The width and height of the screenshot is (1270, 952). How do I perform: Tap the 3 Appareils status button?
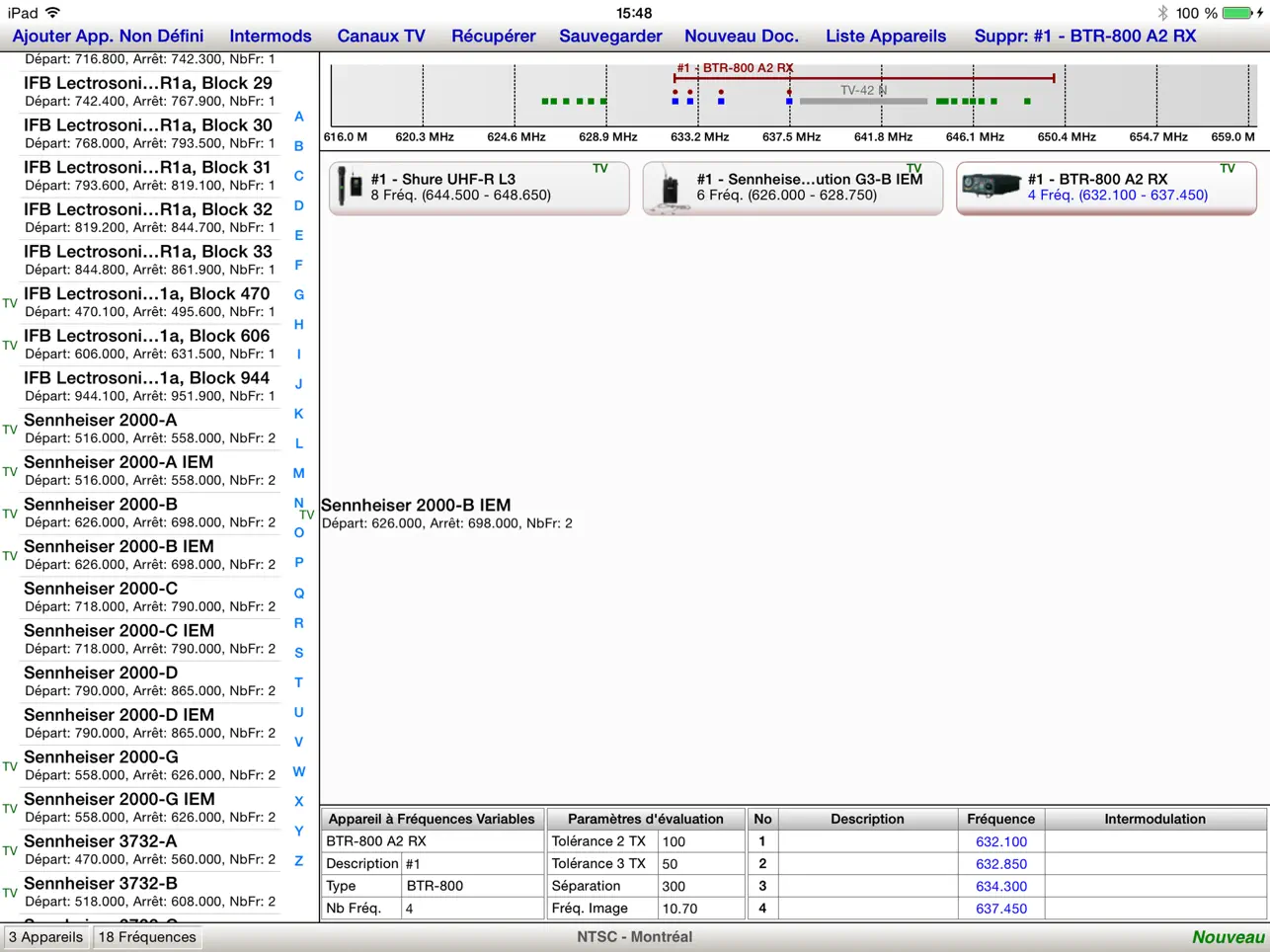[x=45, y=937]
